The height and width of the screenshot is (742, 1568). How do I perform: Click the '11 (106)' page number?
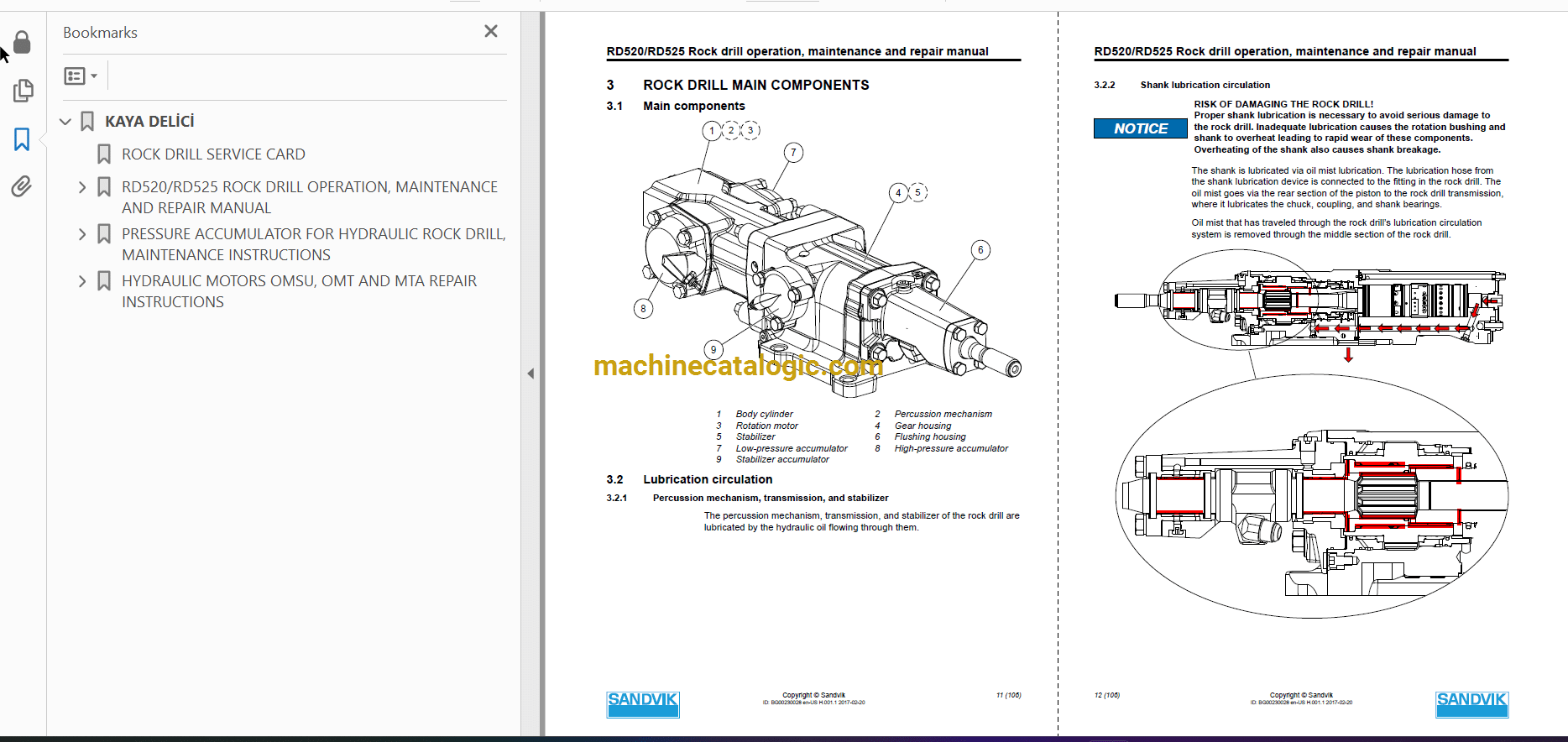point(1008,695)
